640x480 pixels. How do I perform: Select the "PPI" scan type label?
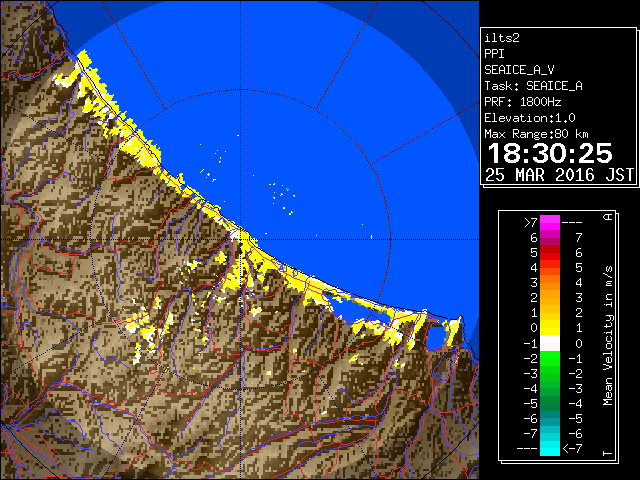tap(494, 54)
